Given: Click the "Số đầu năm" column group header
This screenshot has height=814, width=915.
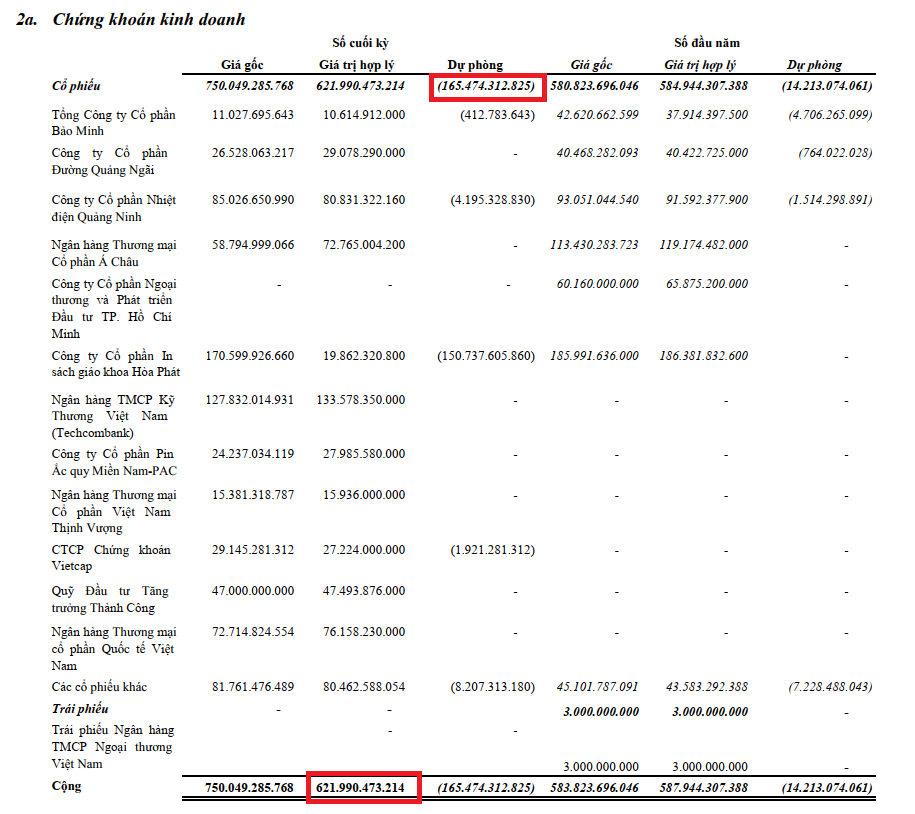Looking at the screenshot, I should point(706,43).
